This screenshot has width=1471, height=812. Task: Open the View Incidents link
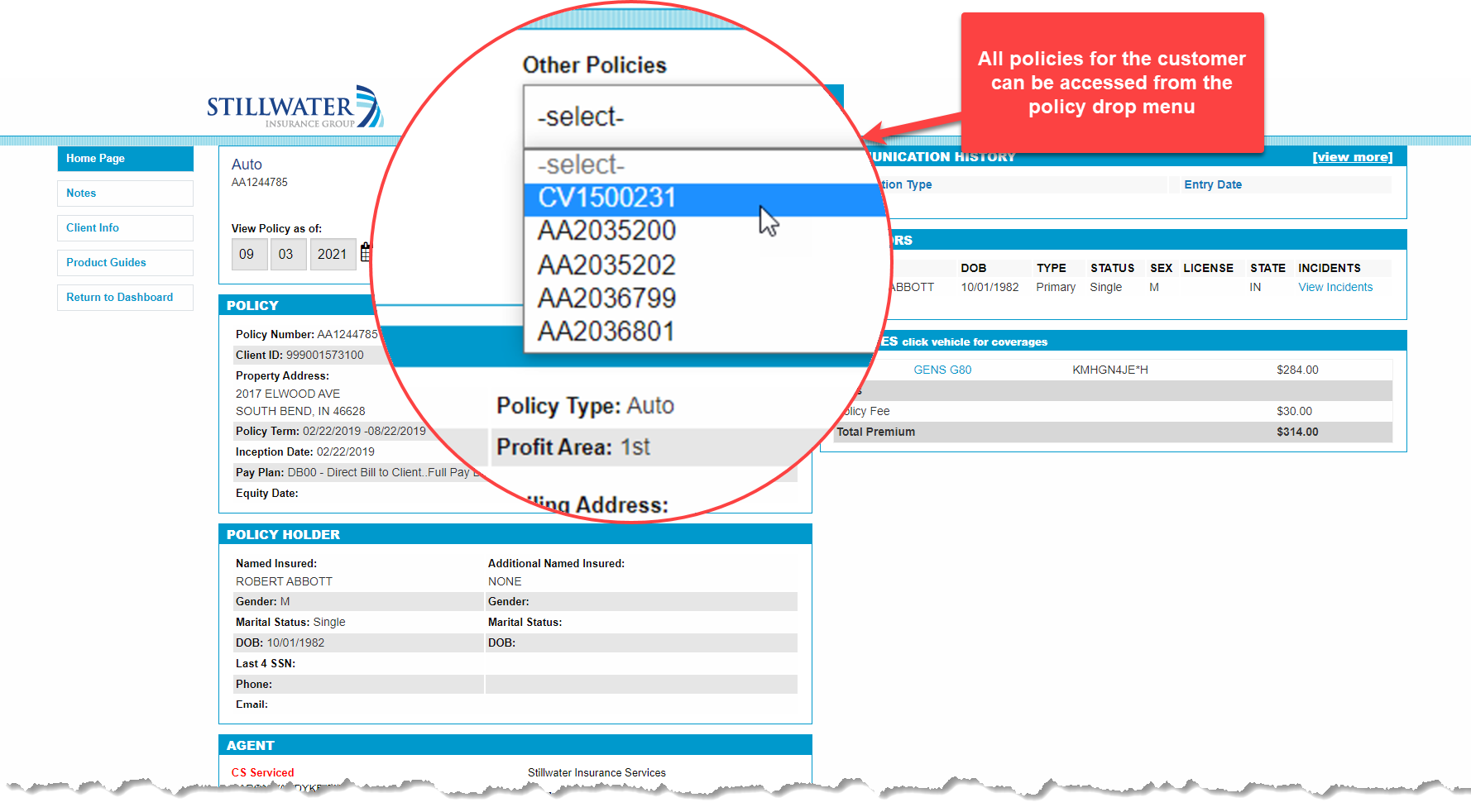click(x=1335, y=287)
